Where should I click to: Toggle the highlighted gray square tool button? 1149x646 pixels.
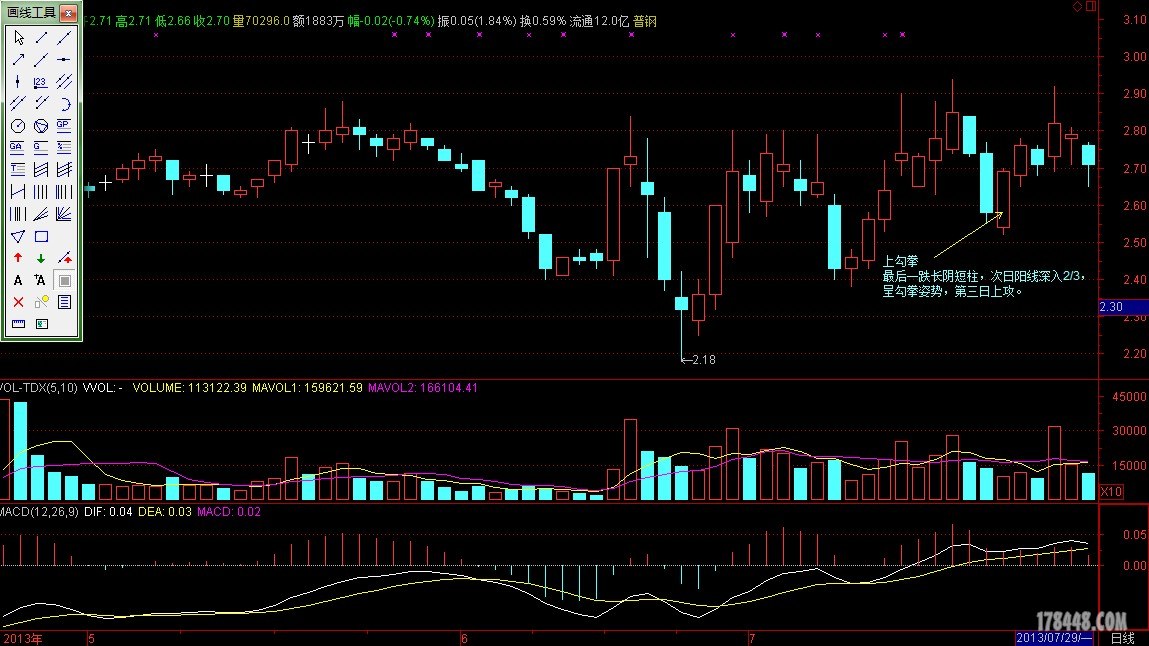(x=64, y=280)
